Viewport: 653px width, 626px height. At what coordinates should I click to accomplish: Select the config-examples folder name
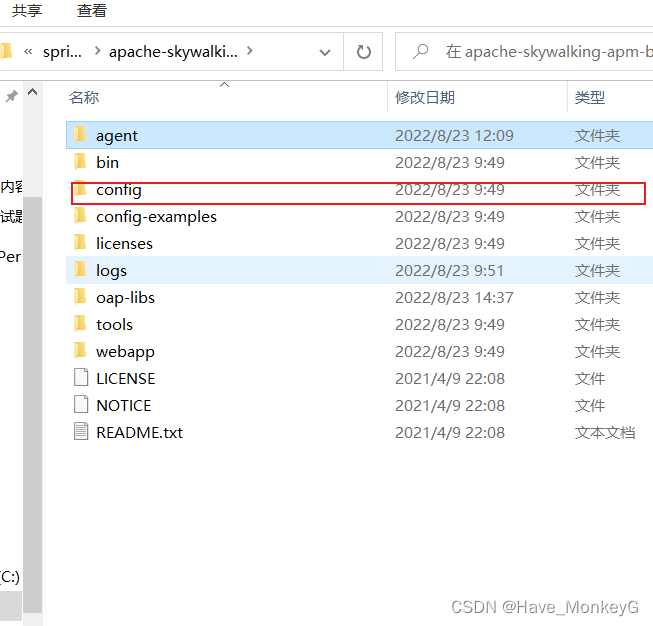pyautogui.click(x=156, y=217)
